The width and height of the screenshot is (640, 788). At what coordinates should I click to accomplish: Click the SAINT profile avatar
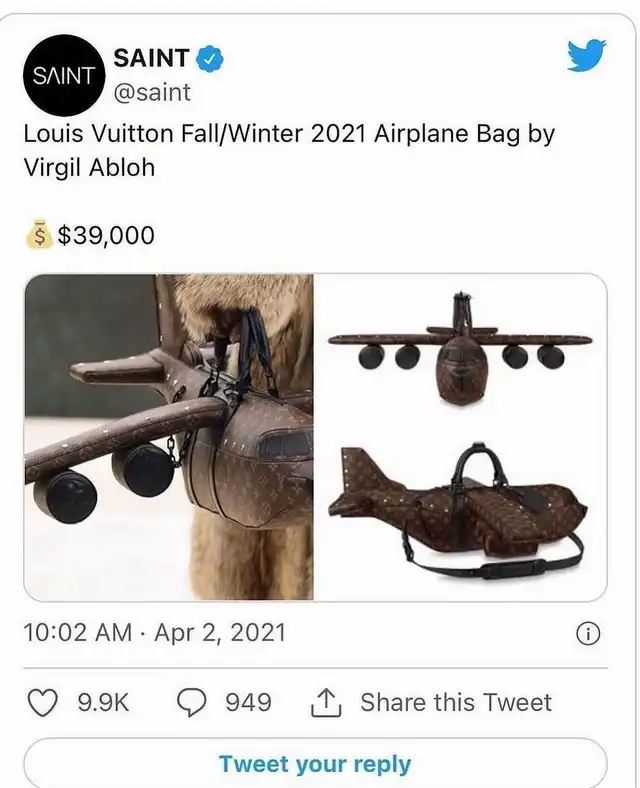pos(63,74)
